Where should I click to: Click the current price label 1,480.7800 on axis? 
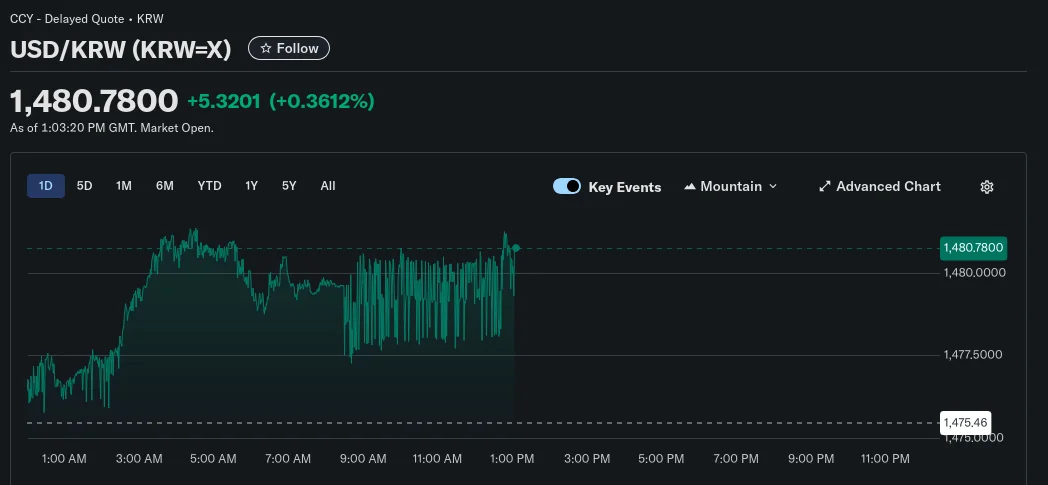[973, 248]
